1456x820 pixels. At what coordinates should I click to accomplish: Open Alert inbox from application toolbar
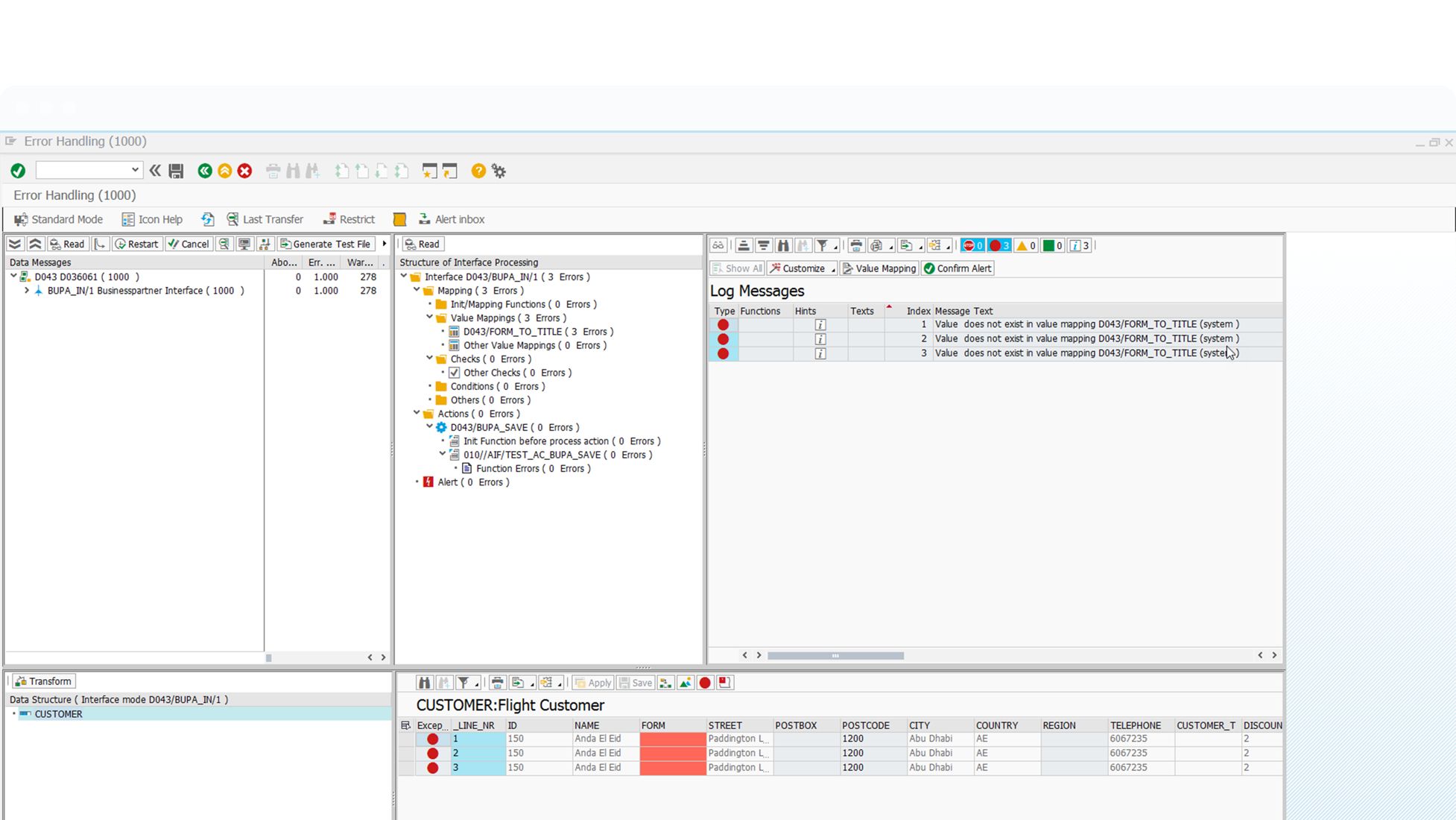(452, 219)
